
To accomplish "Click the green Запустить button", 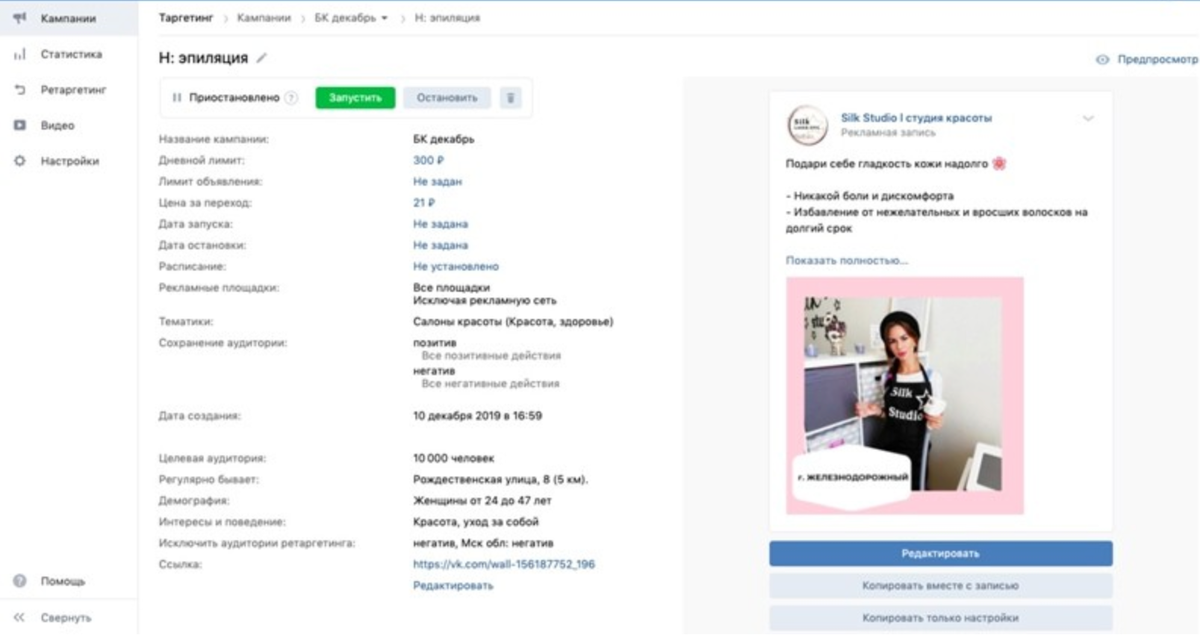I will pyautogui.click(x=355, y=98).
